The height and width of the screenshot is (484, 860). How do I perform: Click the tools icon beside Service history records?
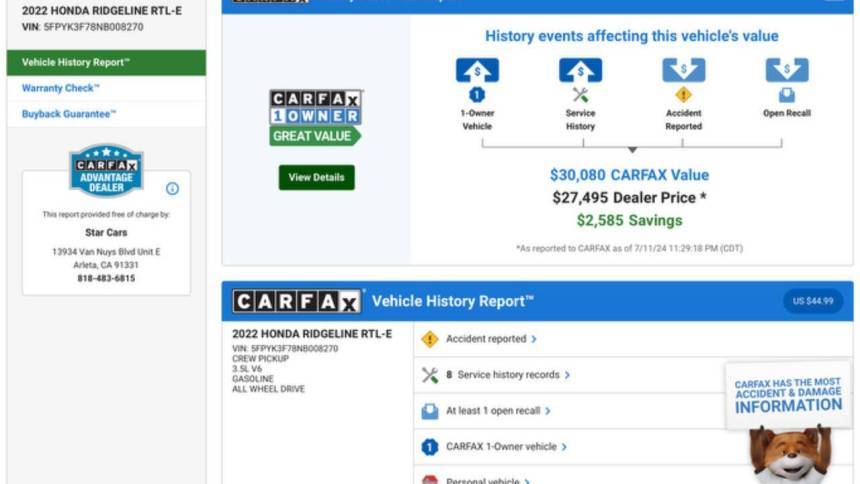tap(430, 375)
